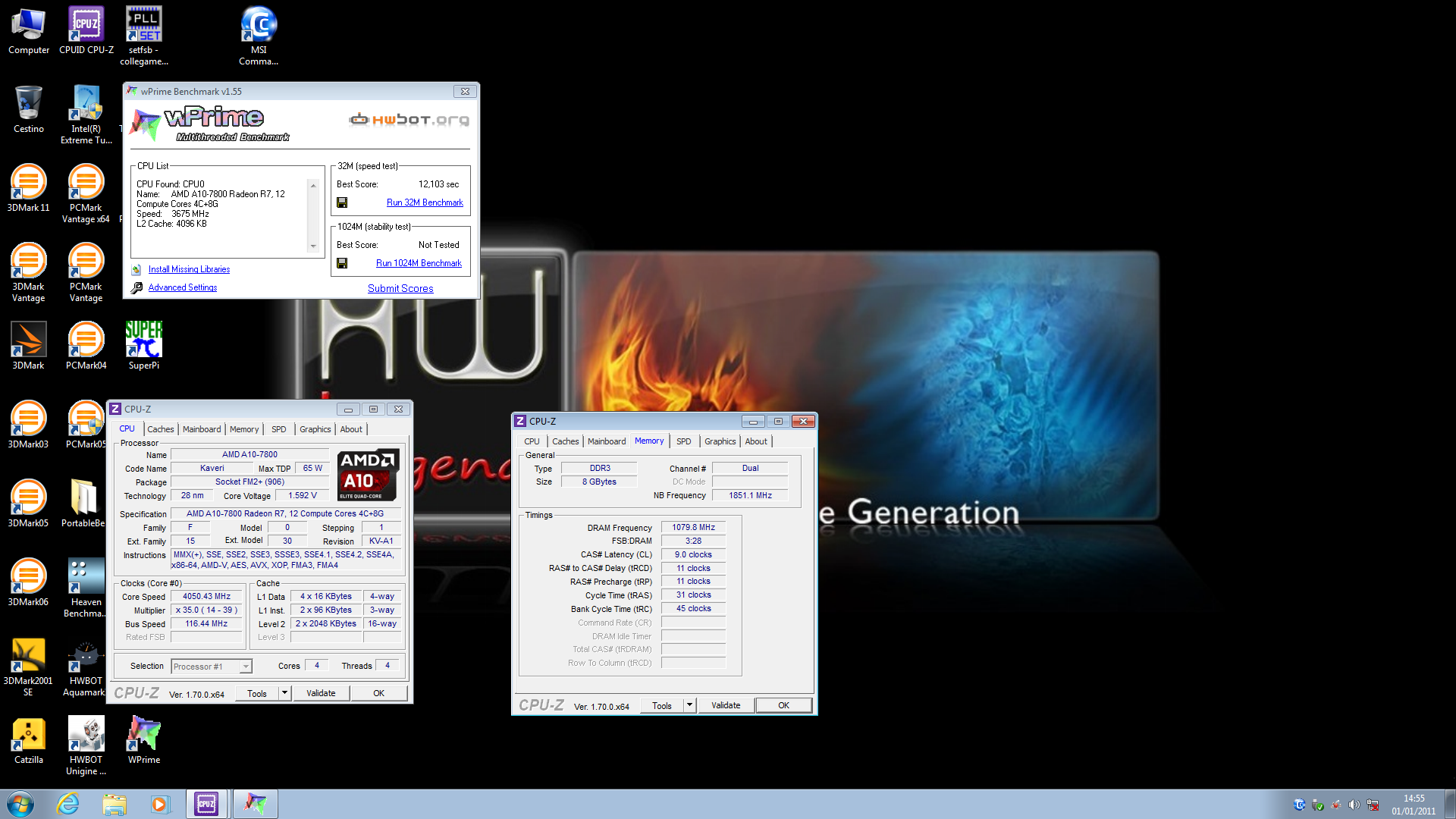This screenshot has height=819, width=1456.
Task: Open Windows Explorer from taskbar
Action: coord(115,804)
